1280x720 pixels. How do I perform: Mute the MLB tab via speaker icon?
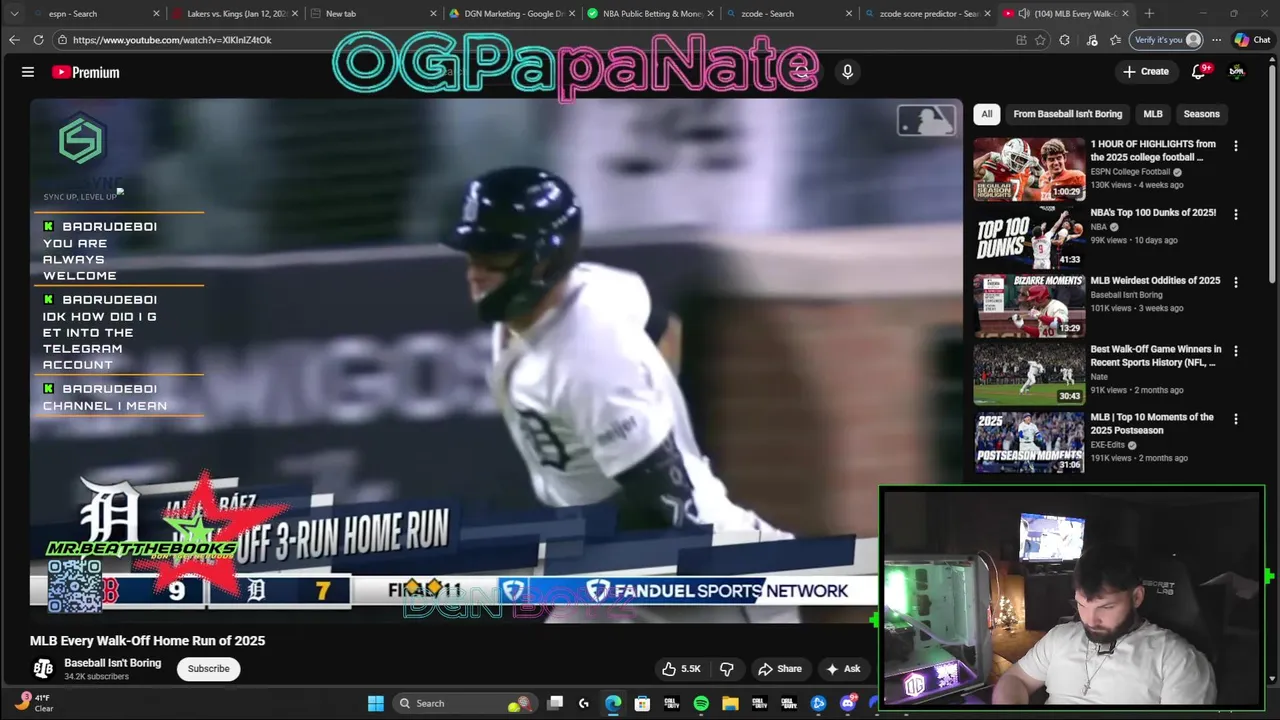pyautogui.click(x=1023, y=14)
